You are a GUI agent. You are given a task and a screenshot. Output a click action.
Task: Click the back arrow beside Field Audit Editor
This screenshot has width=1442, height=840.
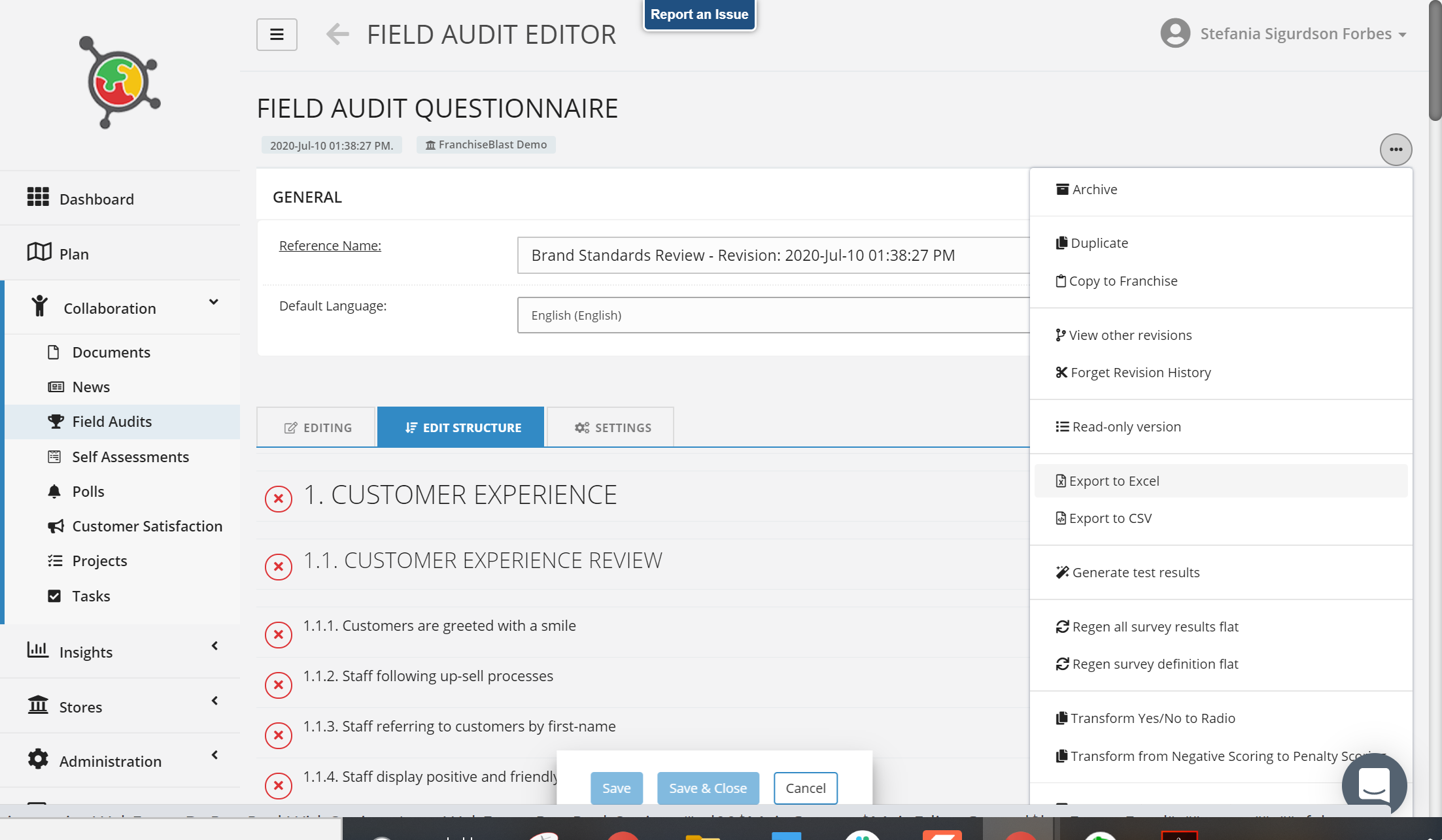coord(337,34)
